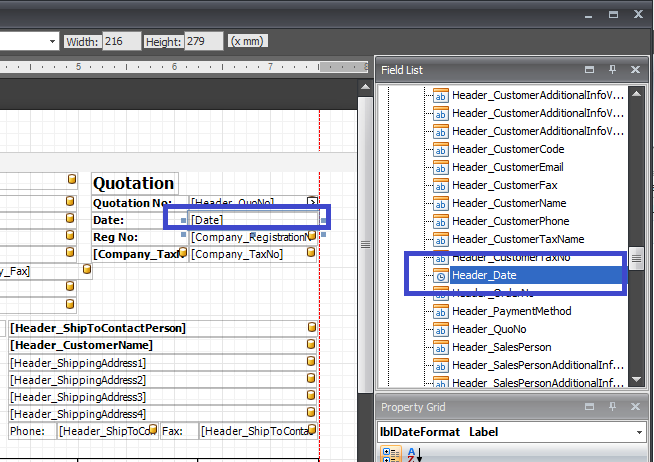Close the Property Grid panel
654x462 pixels.
[x=635, y=407]
